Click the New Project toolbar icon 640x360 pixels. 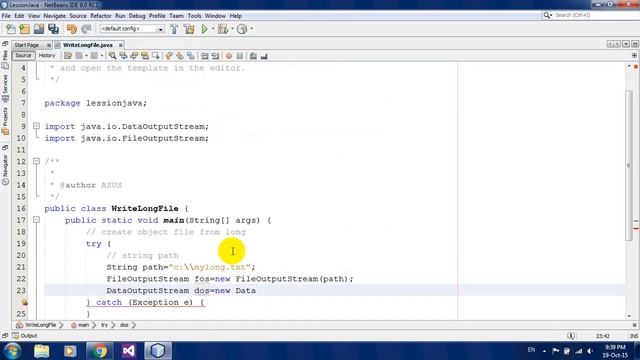point(24,29)
